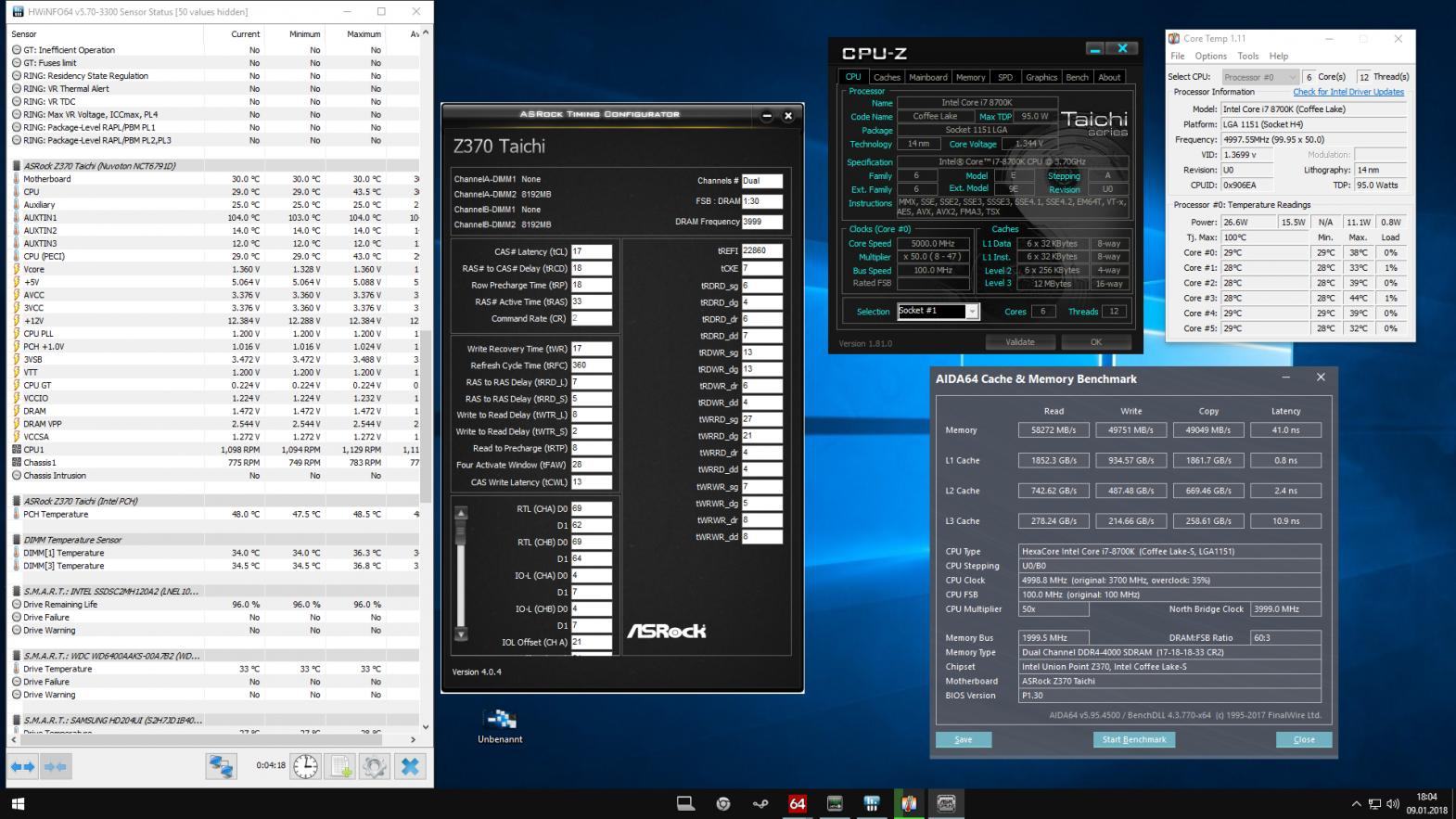Collapse the S.M.A.R.T. WDC WD6400AAKS group
Screen dimensions: 1456x819
click(17, 656)
